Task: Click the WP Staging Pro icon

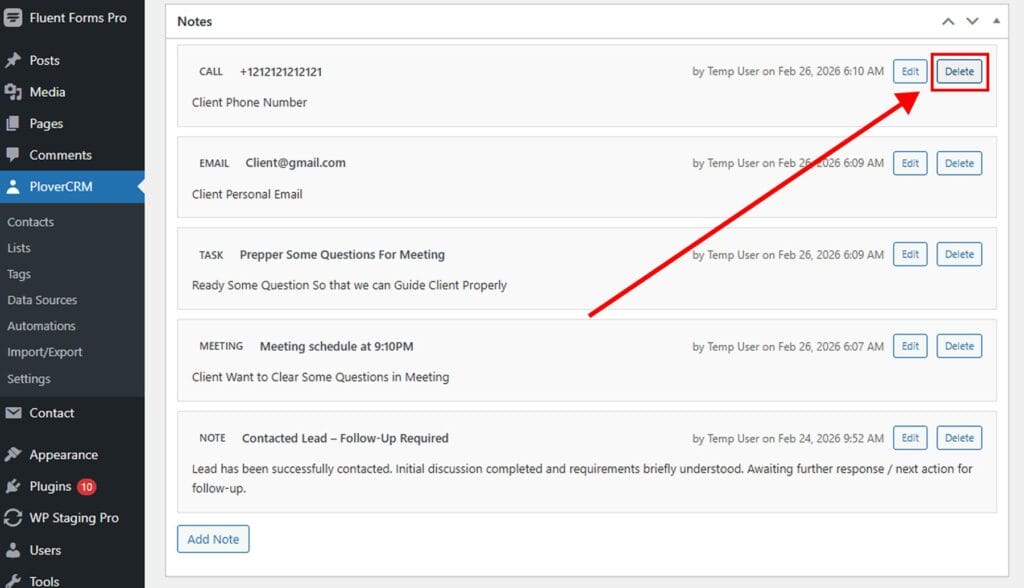Action: [x=13, y=518]
